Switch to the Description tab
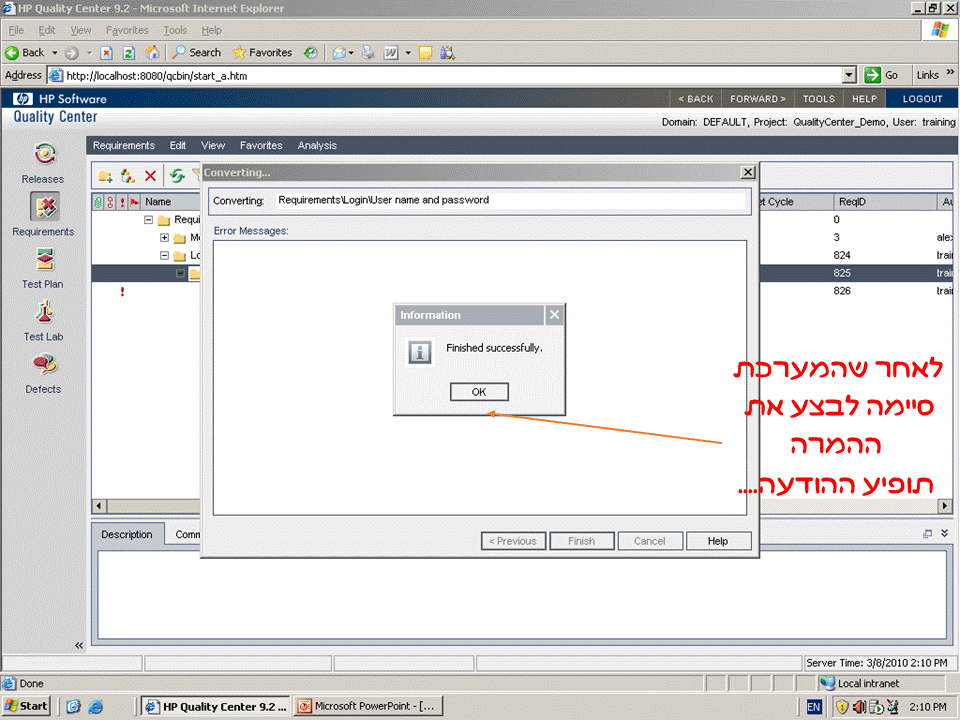Viewport: 960px width, 720px height. (127, 534)
